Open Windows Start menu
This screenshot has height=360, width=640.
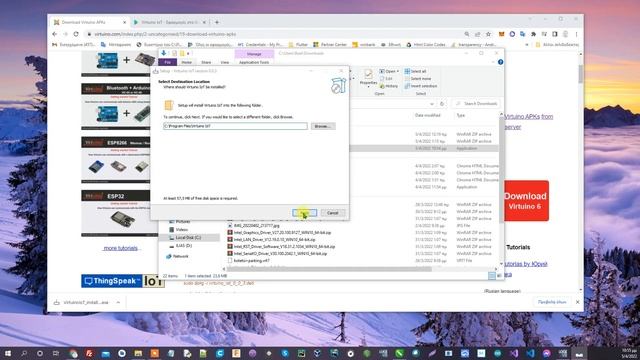coord(7,353)
